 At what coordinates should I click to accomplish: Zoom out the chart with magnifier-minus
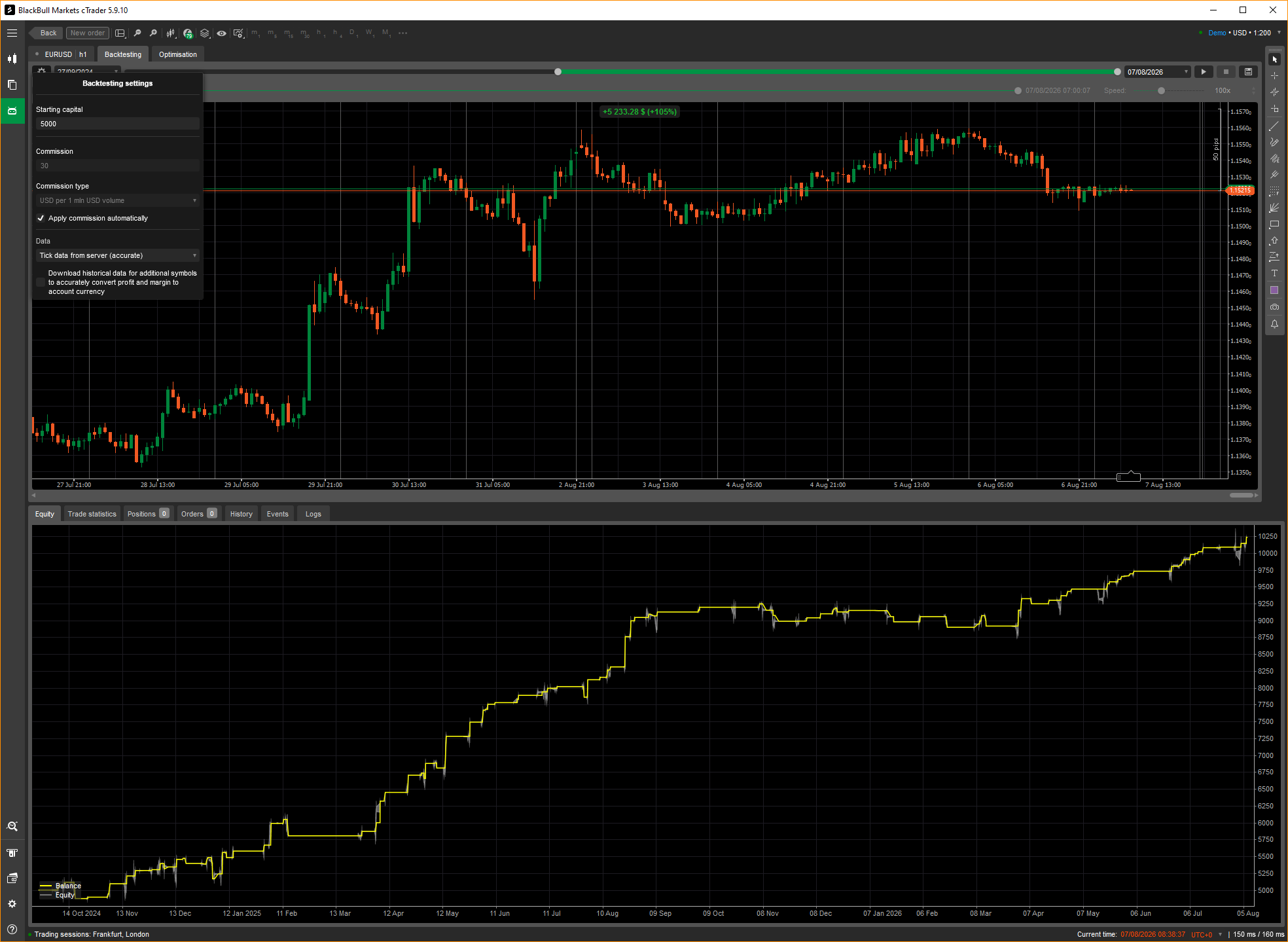[x=137, y=33]
